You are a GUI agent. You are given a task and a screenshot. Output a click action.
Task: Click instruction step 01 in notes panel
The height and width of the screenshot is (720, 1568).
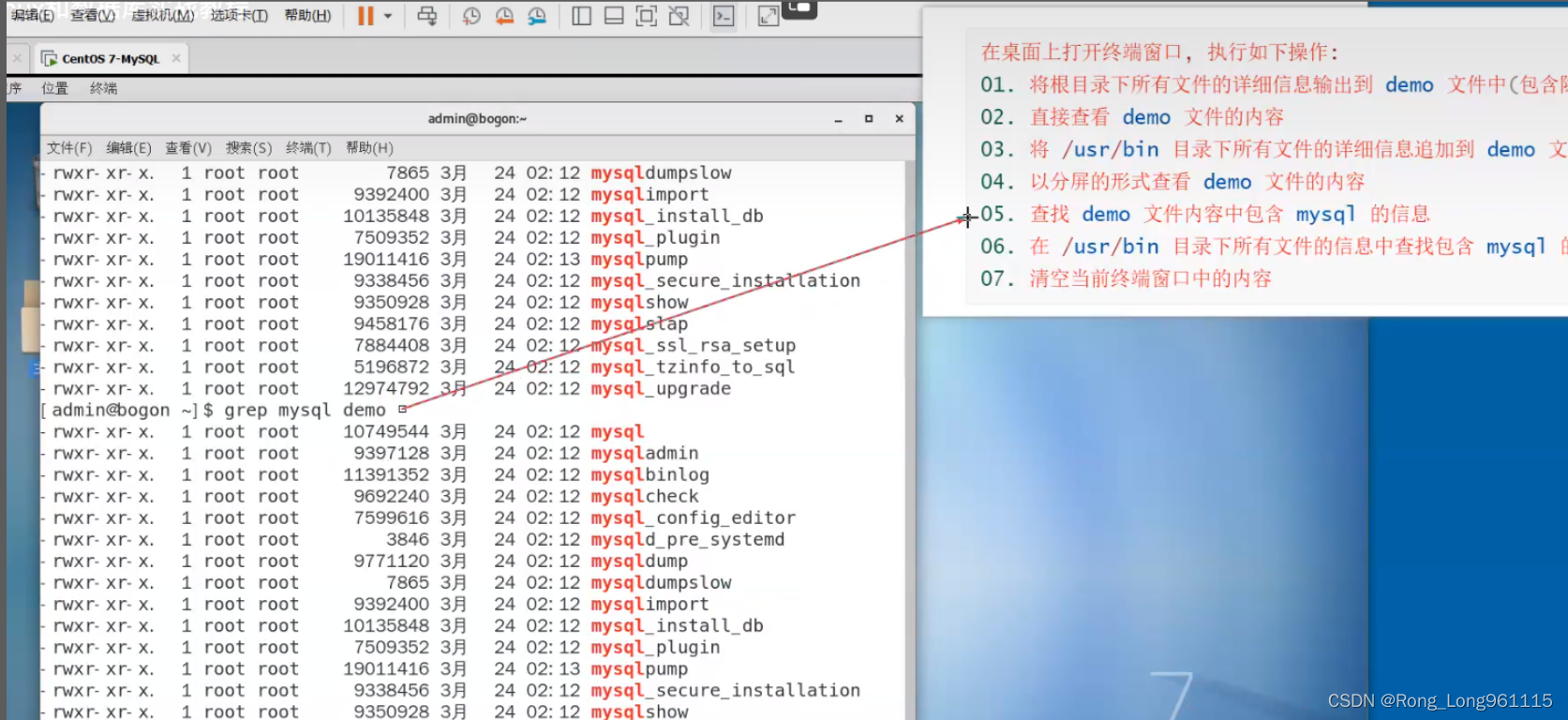tap(1274, 85)
